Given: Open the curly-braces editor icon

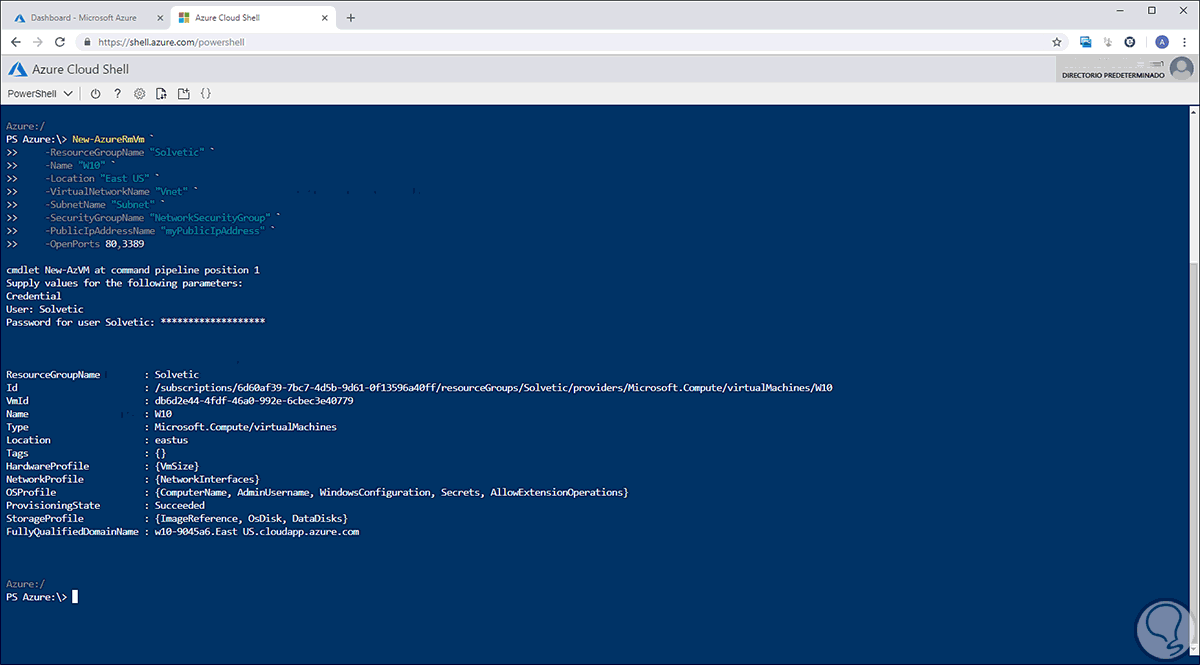Looking at the screenshot, I should (x=205, y=94).
